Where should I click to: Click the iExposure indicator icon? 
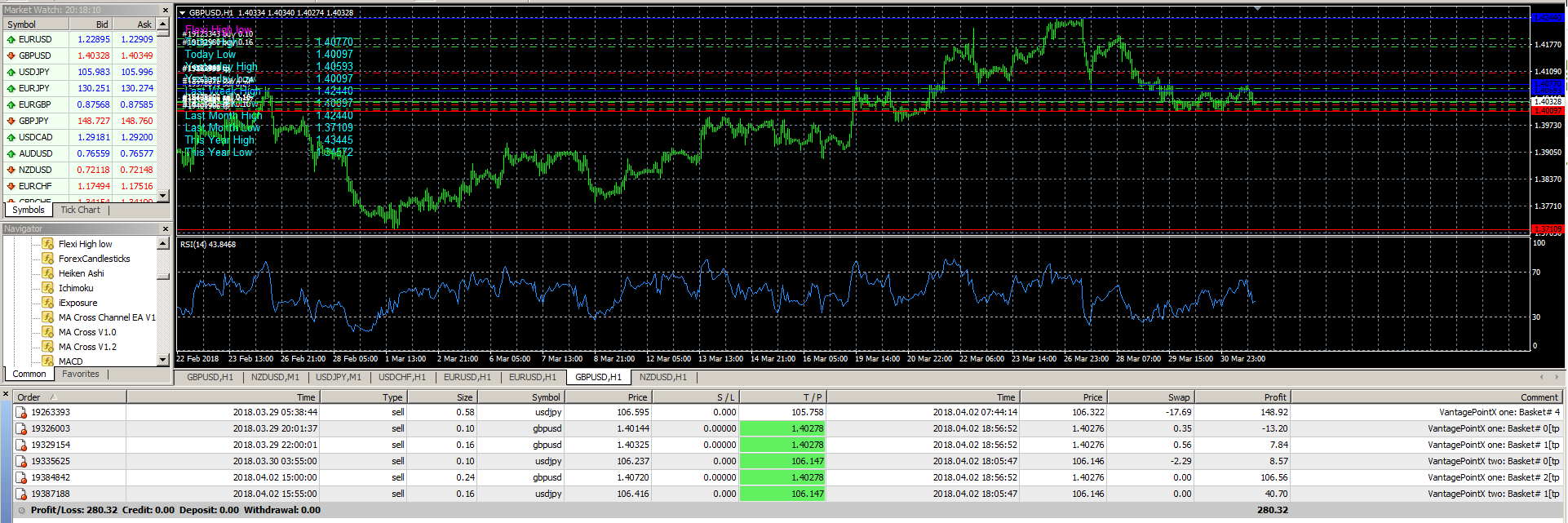[x=48, y=303]
